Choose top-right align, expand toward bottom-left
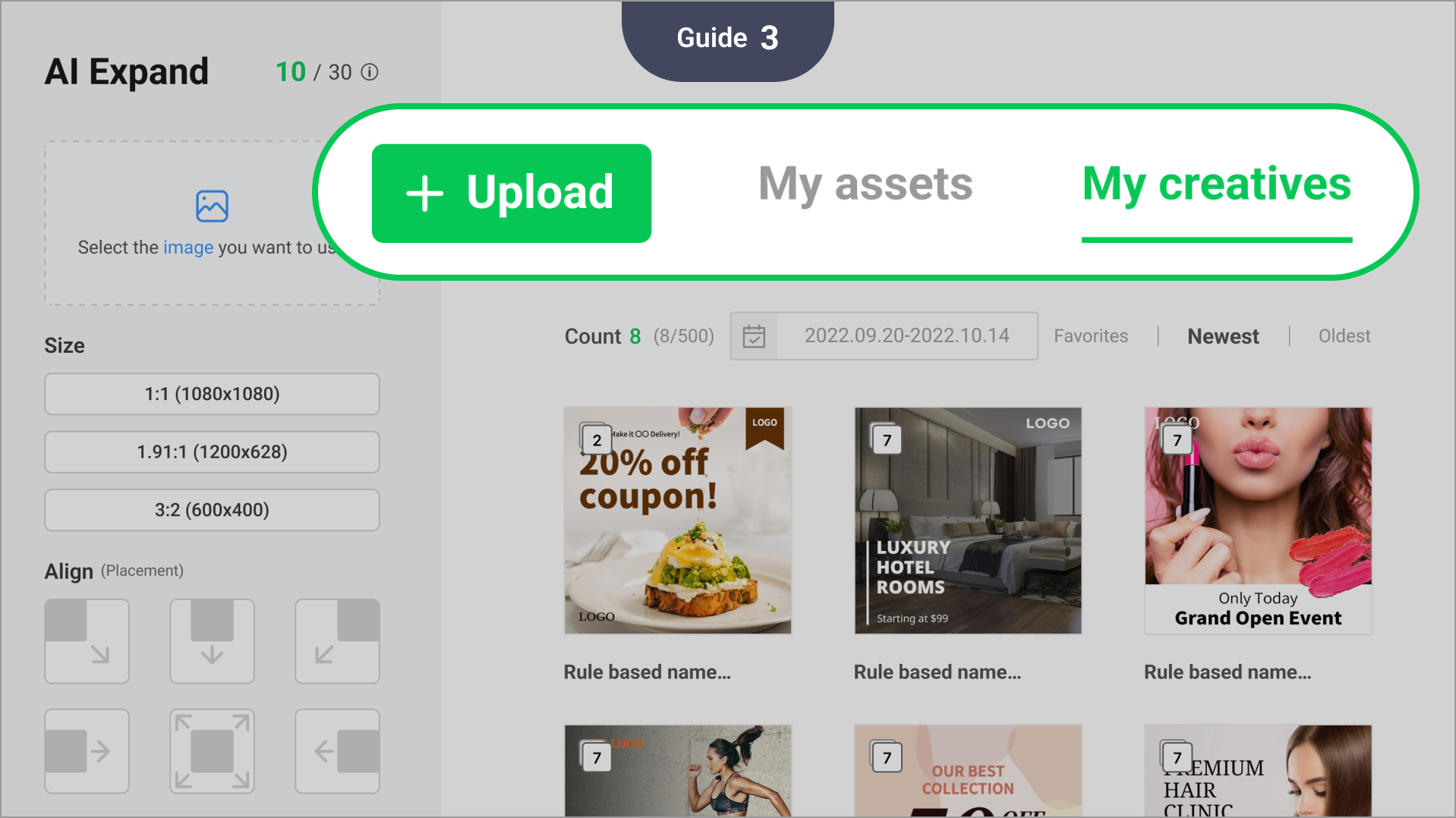Viewport: 1456px width, 818px height. (337, 641)
